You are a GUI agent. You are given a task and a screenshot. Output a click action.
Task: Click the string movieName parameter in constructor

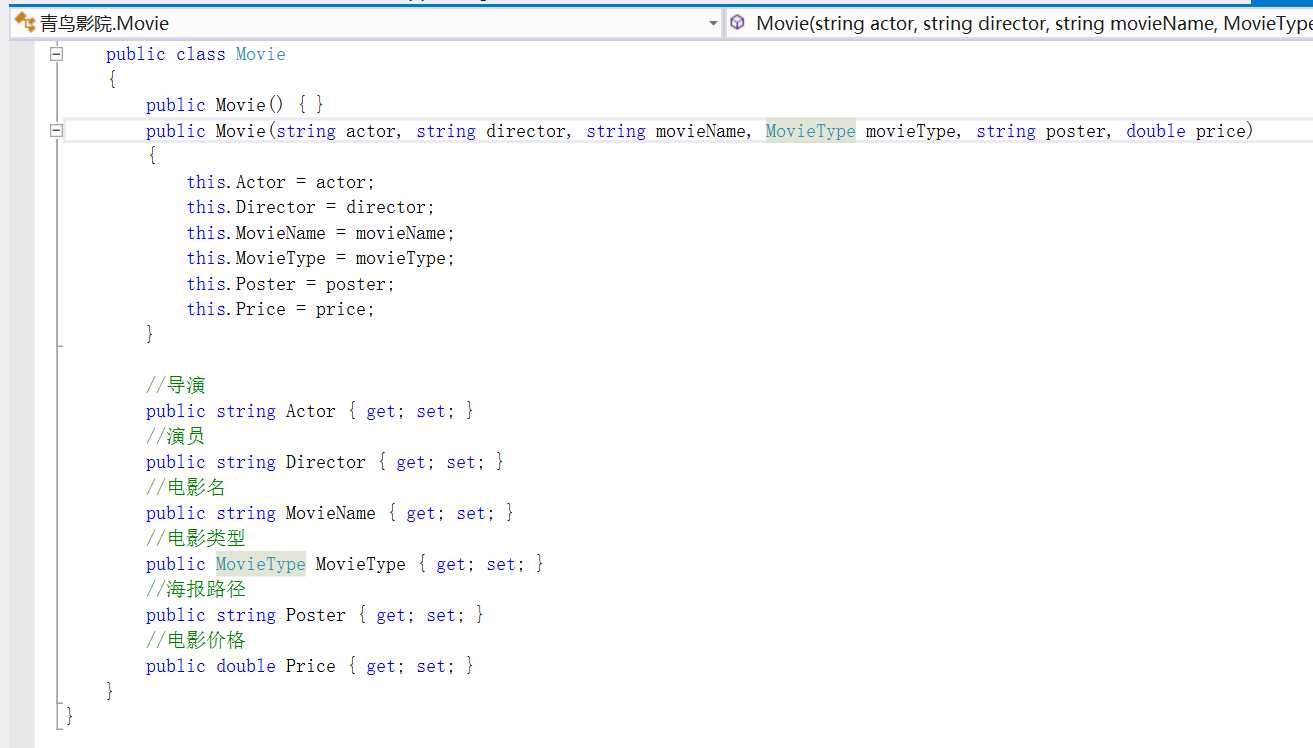pyautogui.click(x=666, y=131)
